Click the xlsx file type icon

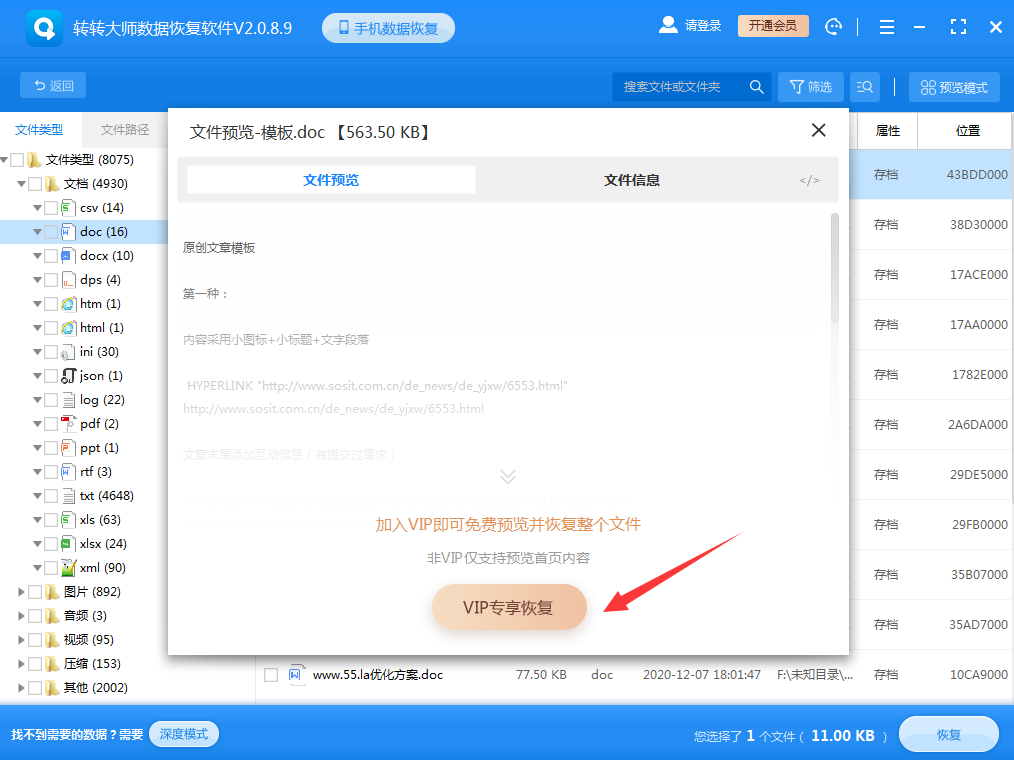point(68,543)
